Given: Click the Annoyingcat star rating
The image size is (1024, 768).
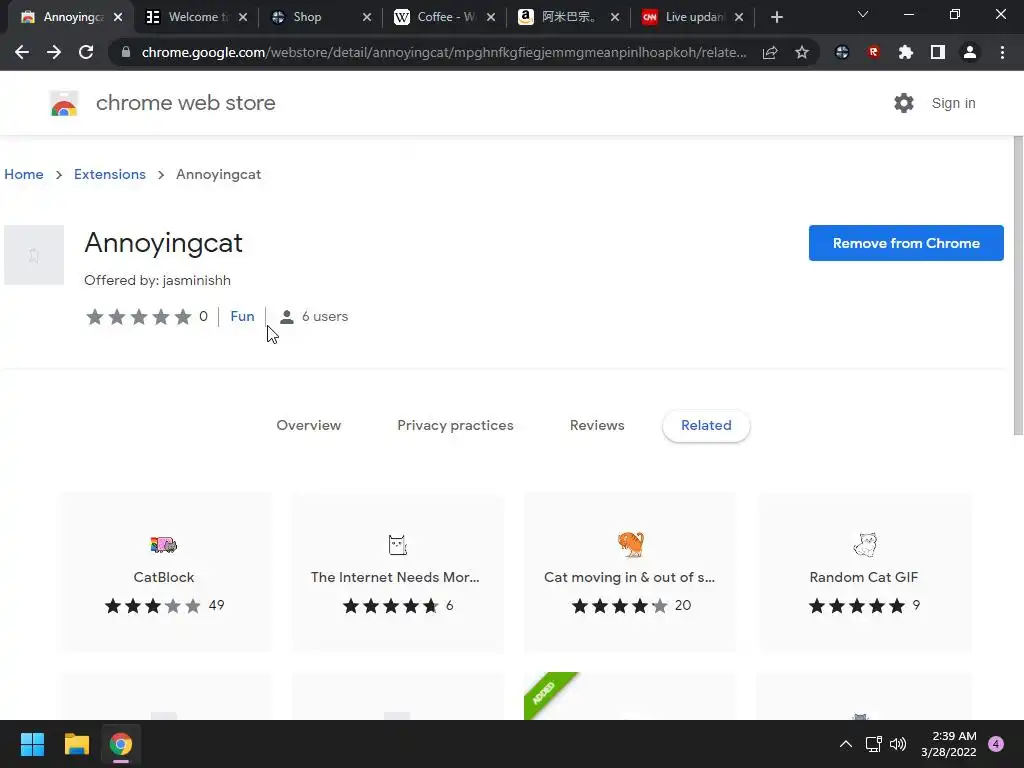Looking at the screenshot, I should tap(138, 317).
